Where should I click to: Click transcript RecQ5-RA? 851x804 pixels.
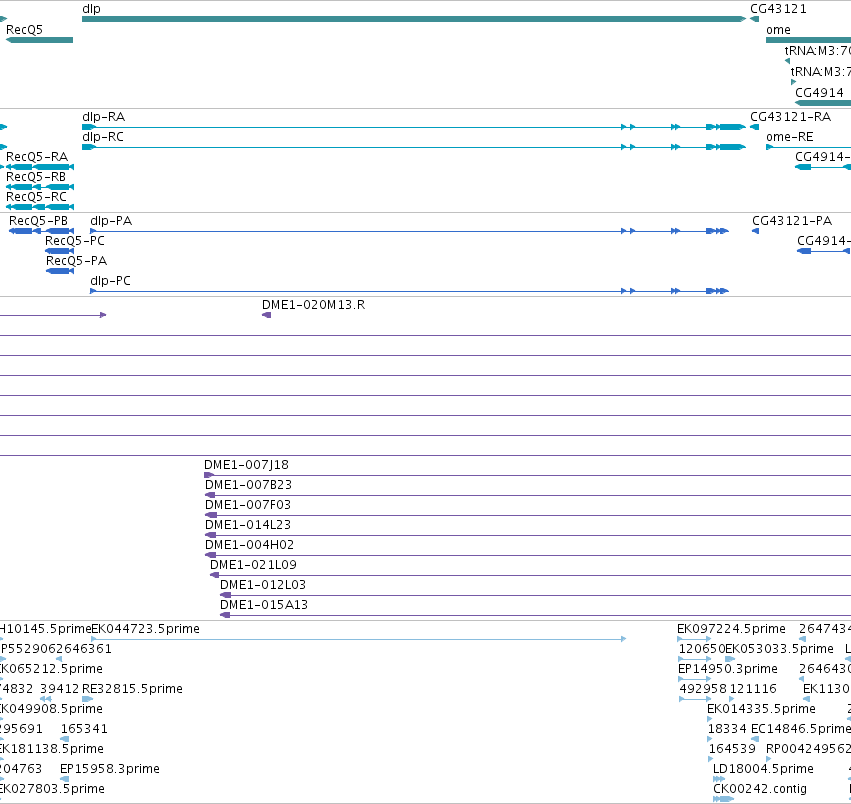click(39, 167)
